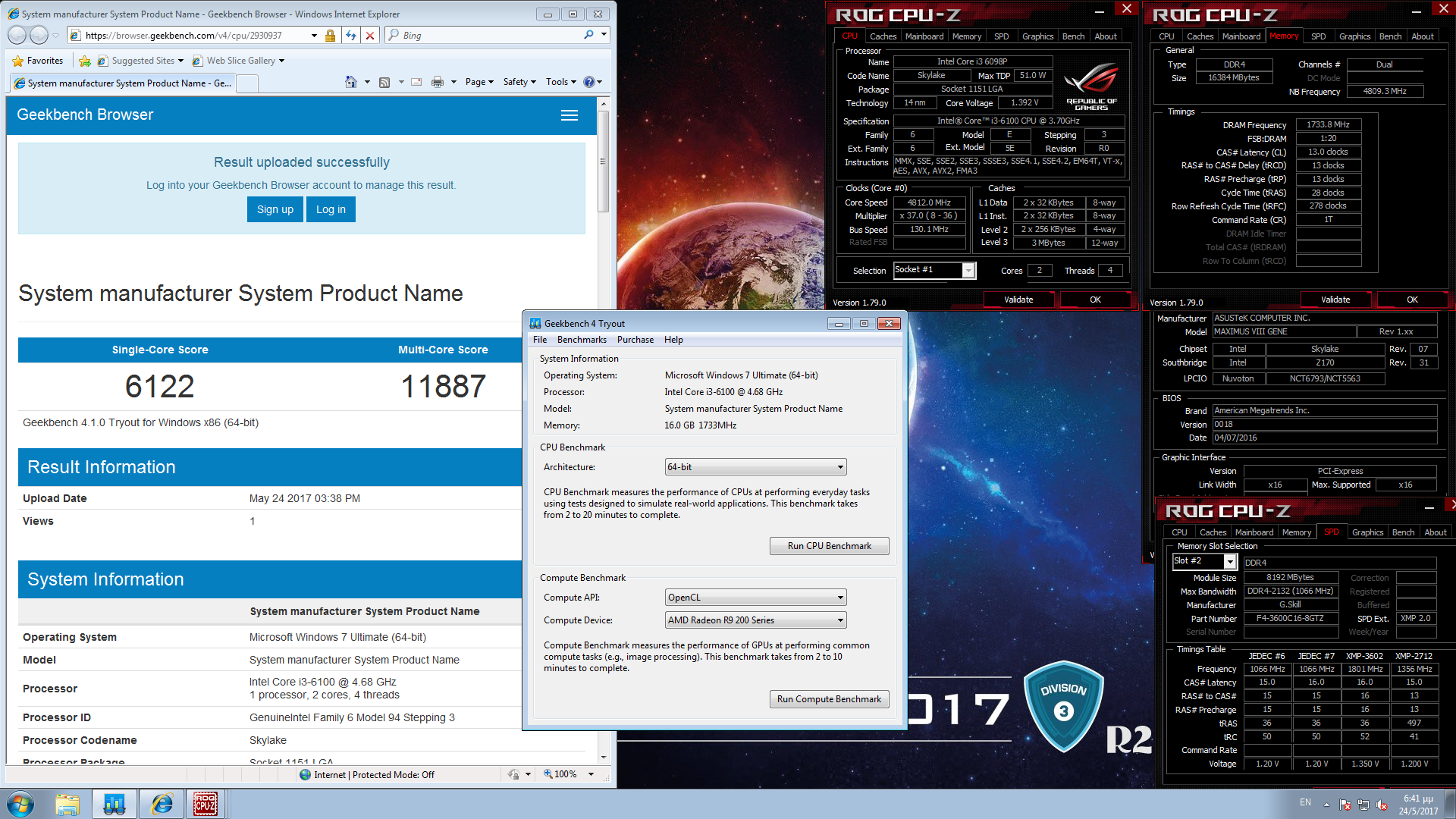Click the Windows Start orb
The image size is (1456, 819).
pyautogui.click(x=20, y=804)
